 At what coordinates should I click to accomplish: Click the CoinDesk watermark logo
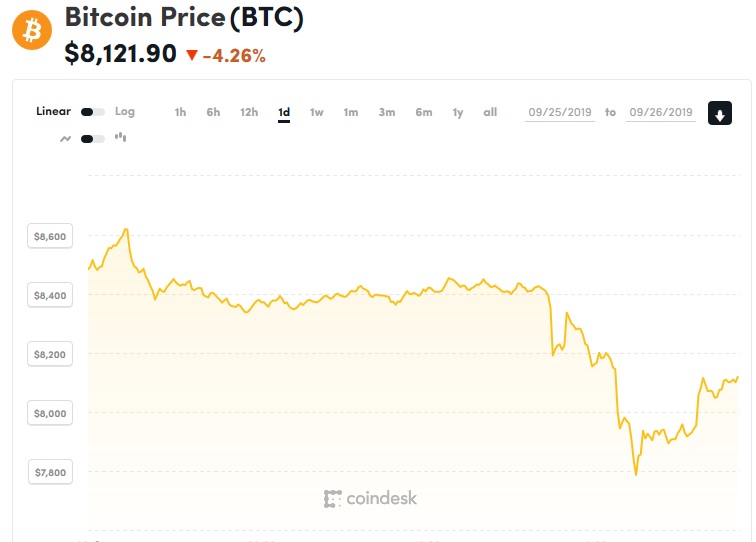[370, 498]
